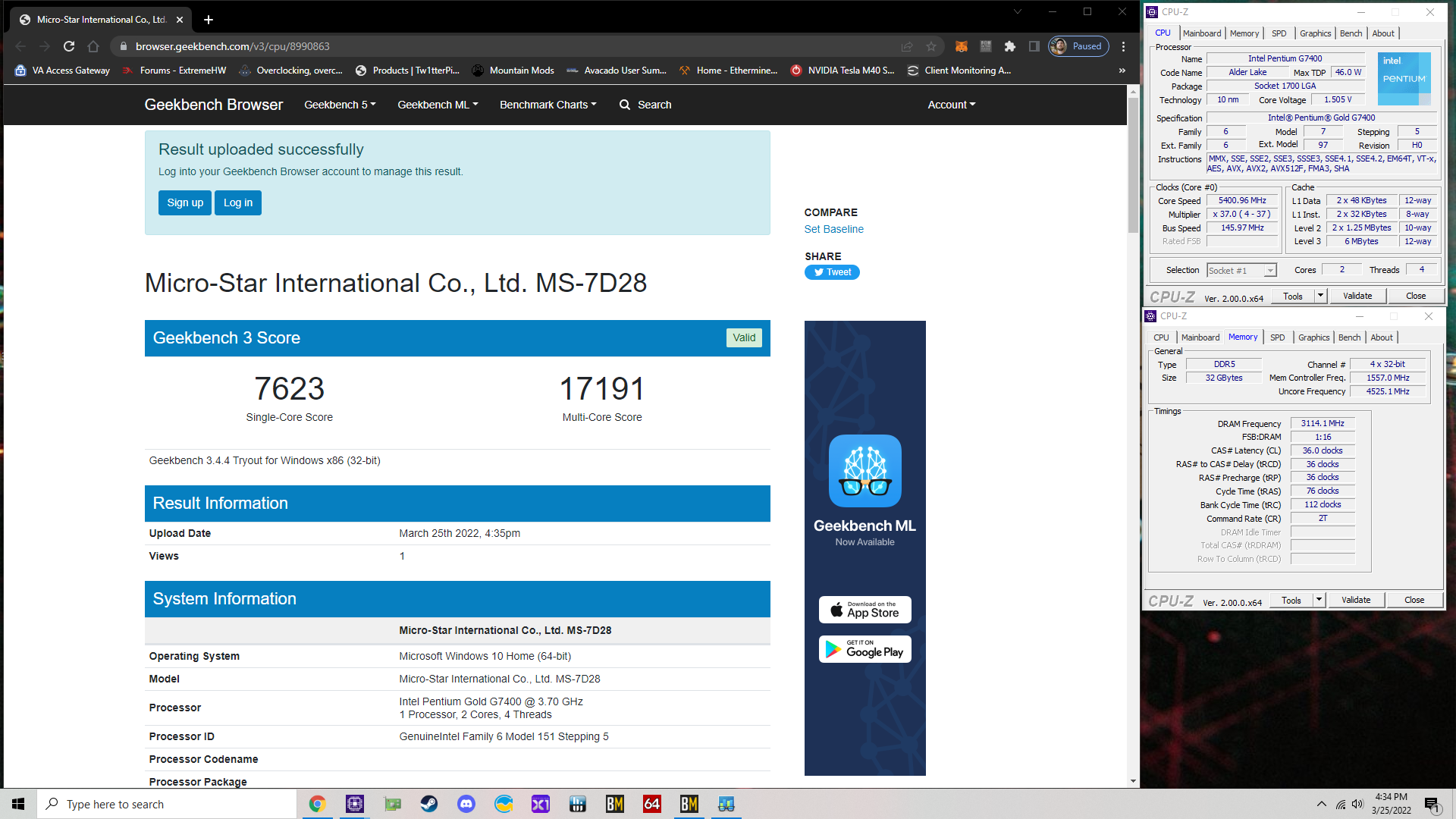The height and width of the screenshot is (819, 1456).
Task: Open CPU-Z from the taskbar
Action: coord(354,804)
